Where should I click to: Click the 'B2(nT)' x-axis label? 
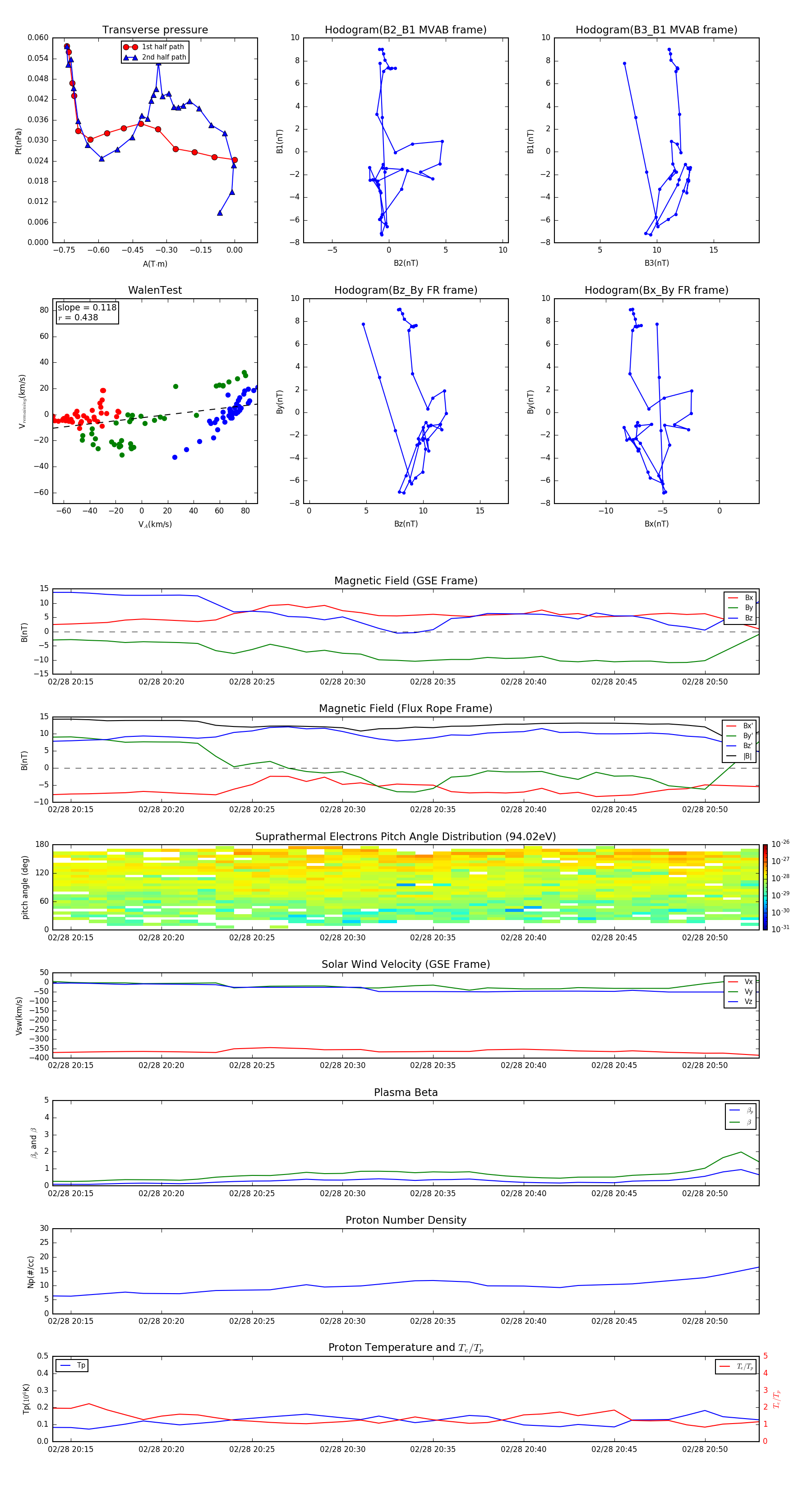point(406,263)
